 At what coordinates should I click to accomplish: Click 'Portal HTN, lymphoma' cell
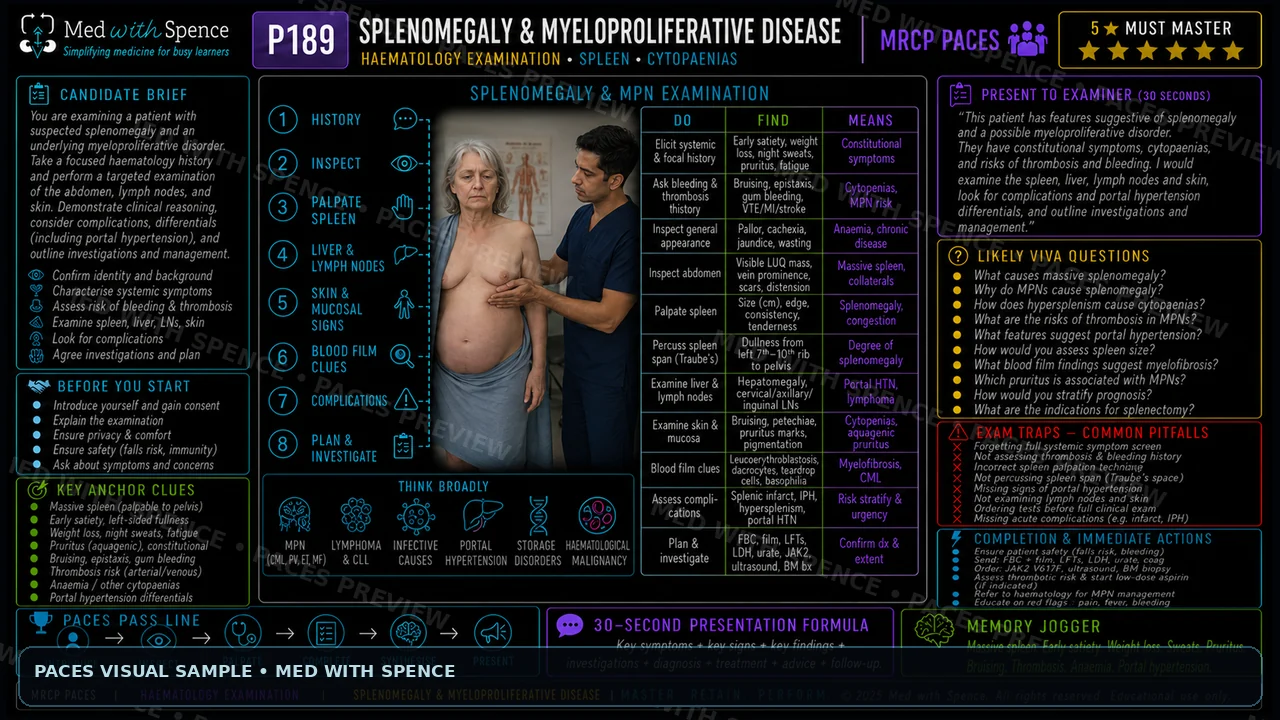click(871, 392)
